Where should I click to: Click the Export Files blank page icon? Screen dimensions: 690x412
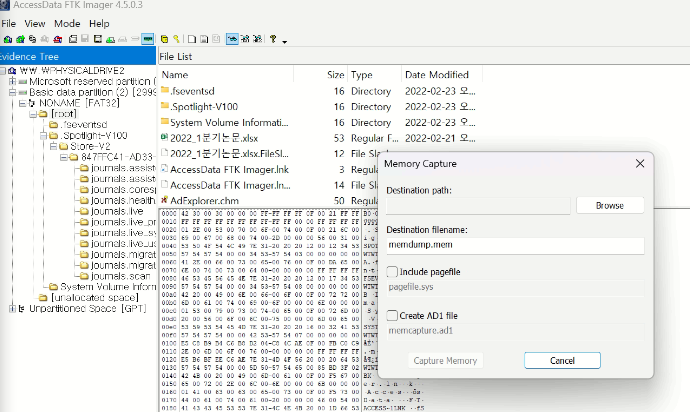[x=192, y=39]
